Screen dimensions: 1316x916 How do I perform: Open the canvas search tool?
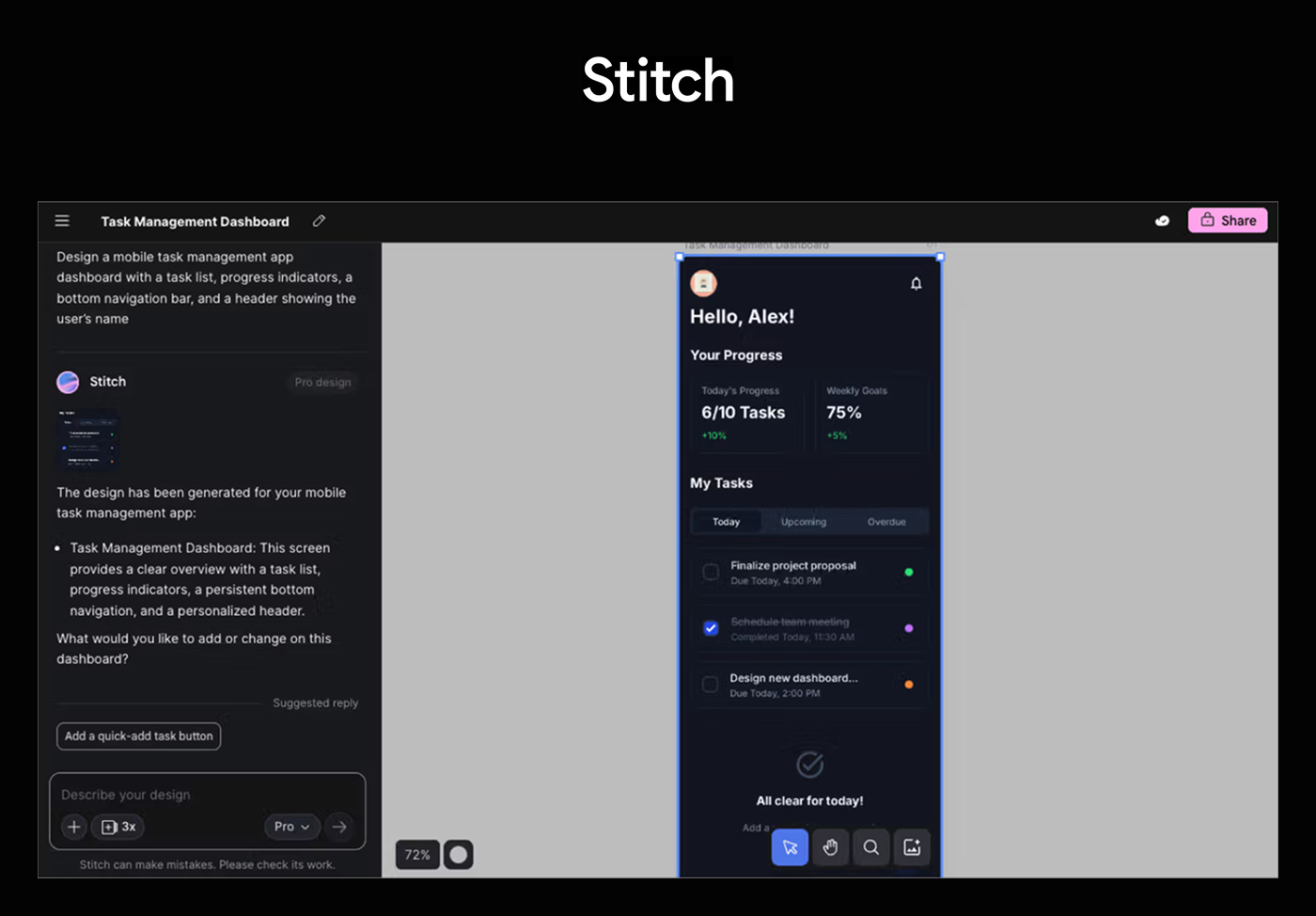coord(871,847)
